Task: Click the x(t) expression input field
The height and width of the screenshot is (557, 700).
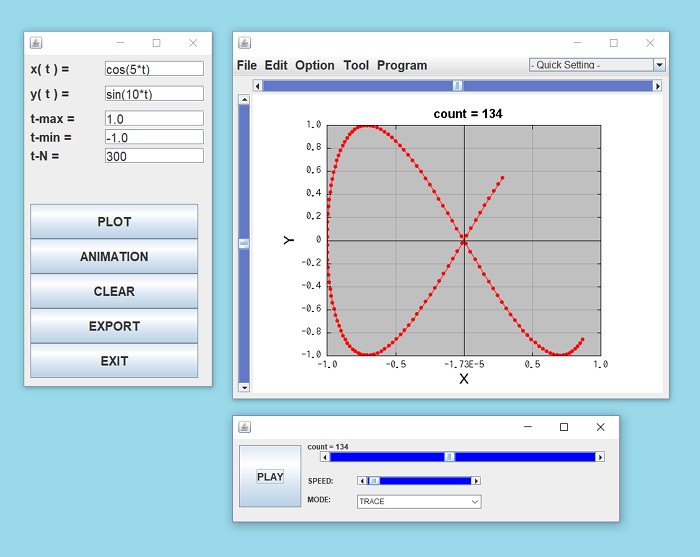Action: (x=154, y=69)
